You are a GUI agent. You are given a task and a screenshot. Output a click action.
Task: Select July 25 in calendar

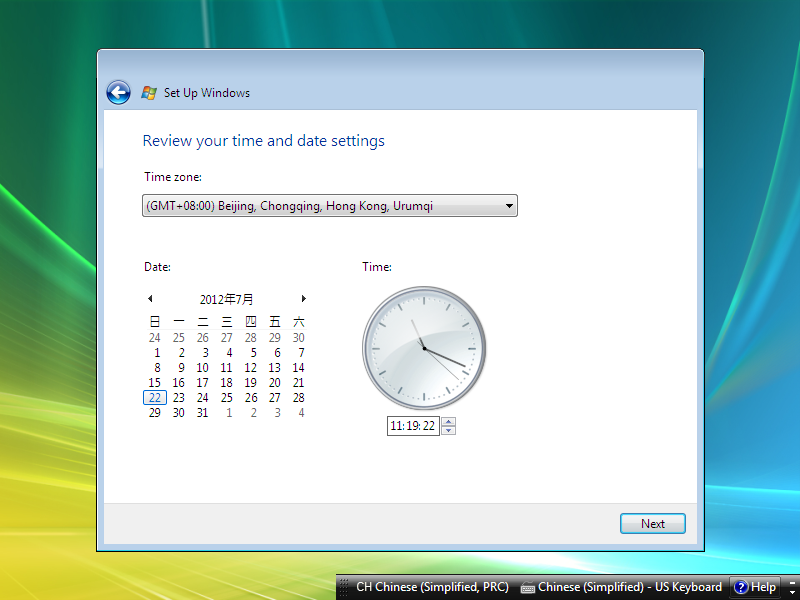click(227, 397)
